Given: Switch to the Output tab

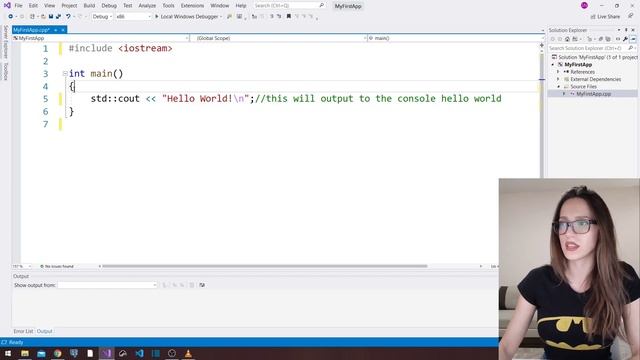Looking at the screenshot, I should [x=44, y=331].
